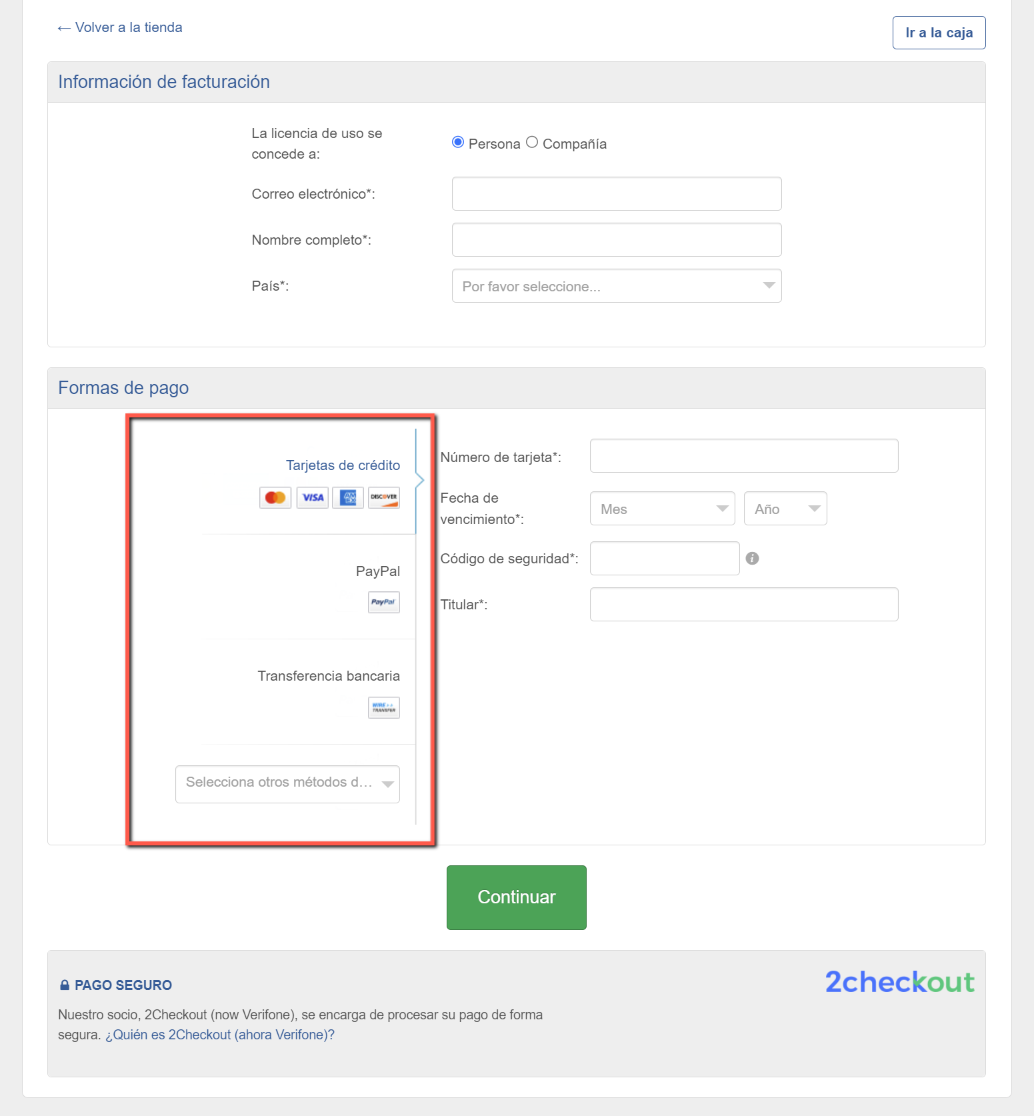Screen dimensions: 1034x1116
Task: Click the American Express card icon
Action: [348, 497]
